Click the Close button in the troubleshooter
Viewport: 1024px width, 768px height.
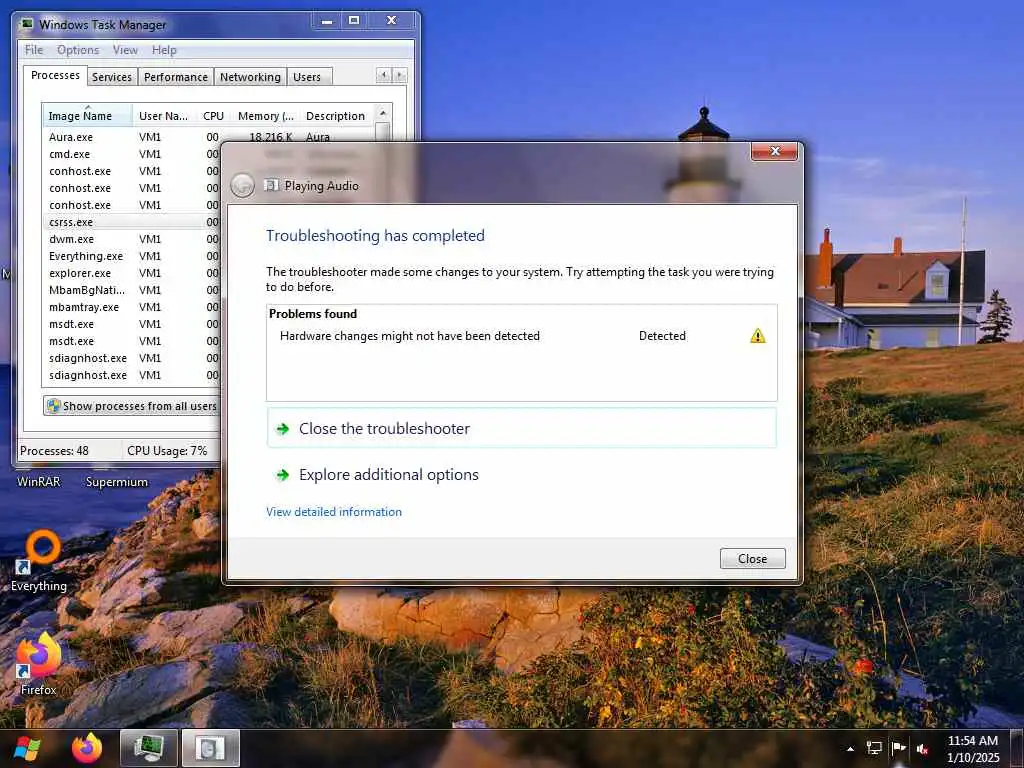tap(752, 558)
